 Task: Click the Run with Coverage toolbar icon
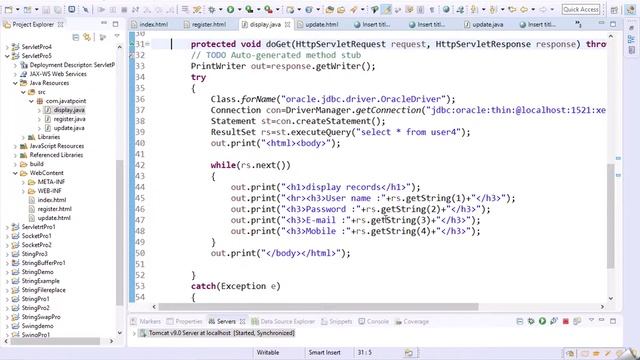(x=249, y=9)
